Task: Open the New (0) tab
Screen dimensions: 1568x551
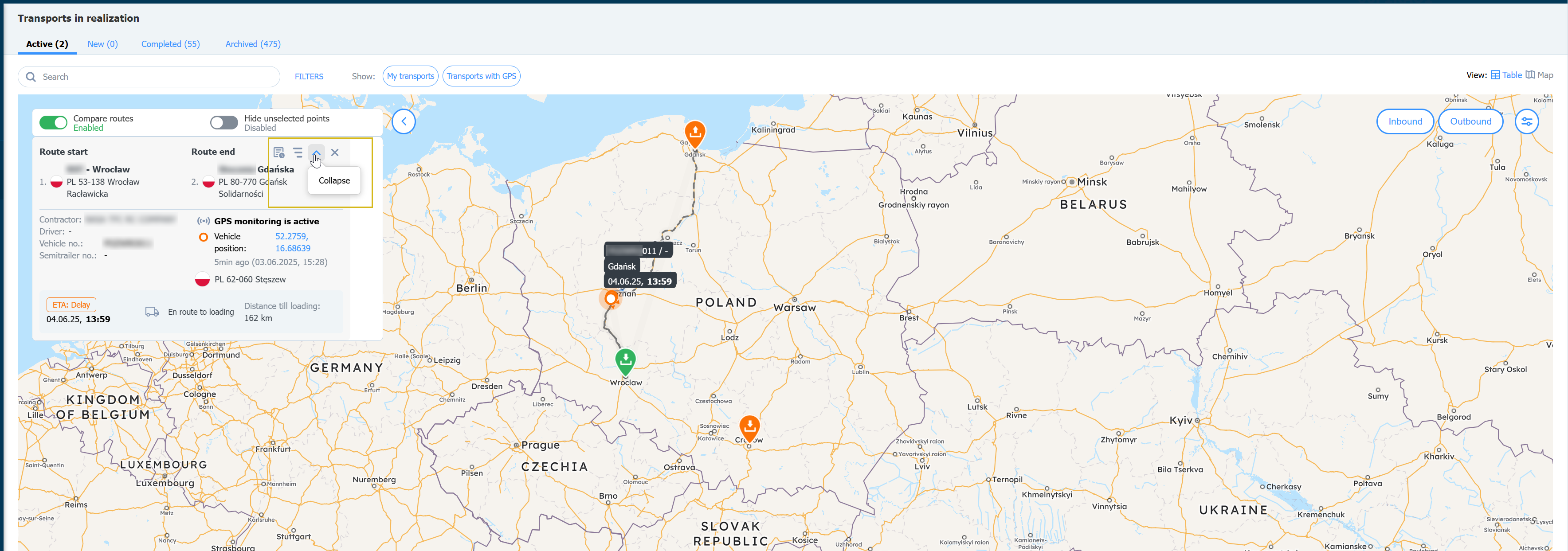Action: (102, 44)
